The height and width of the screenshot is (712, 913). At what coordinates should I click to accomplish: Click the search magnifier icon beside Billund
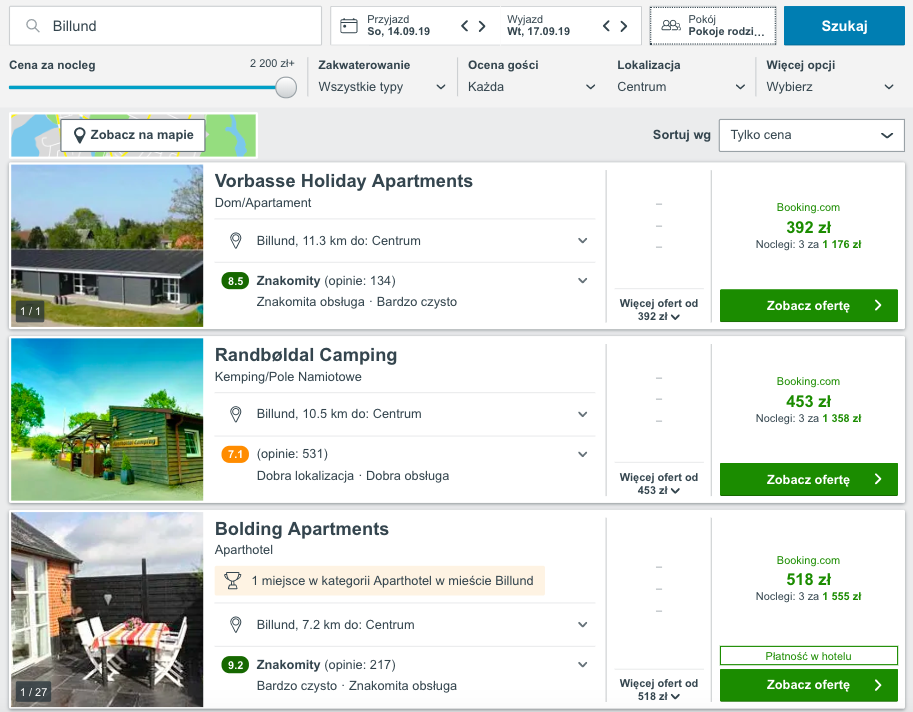33,26
